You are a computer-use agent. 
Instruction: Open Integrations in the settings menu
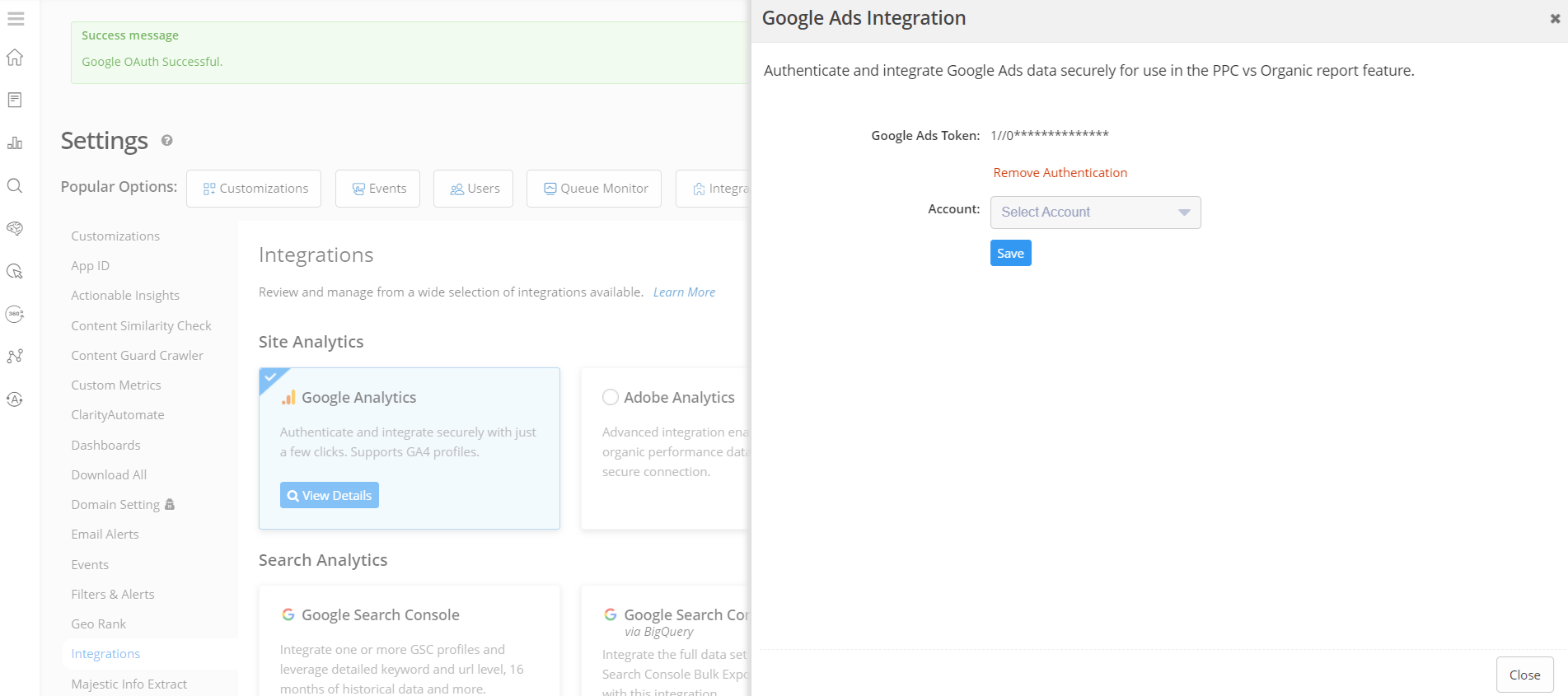click(105, 654)
